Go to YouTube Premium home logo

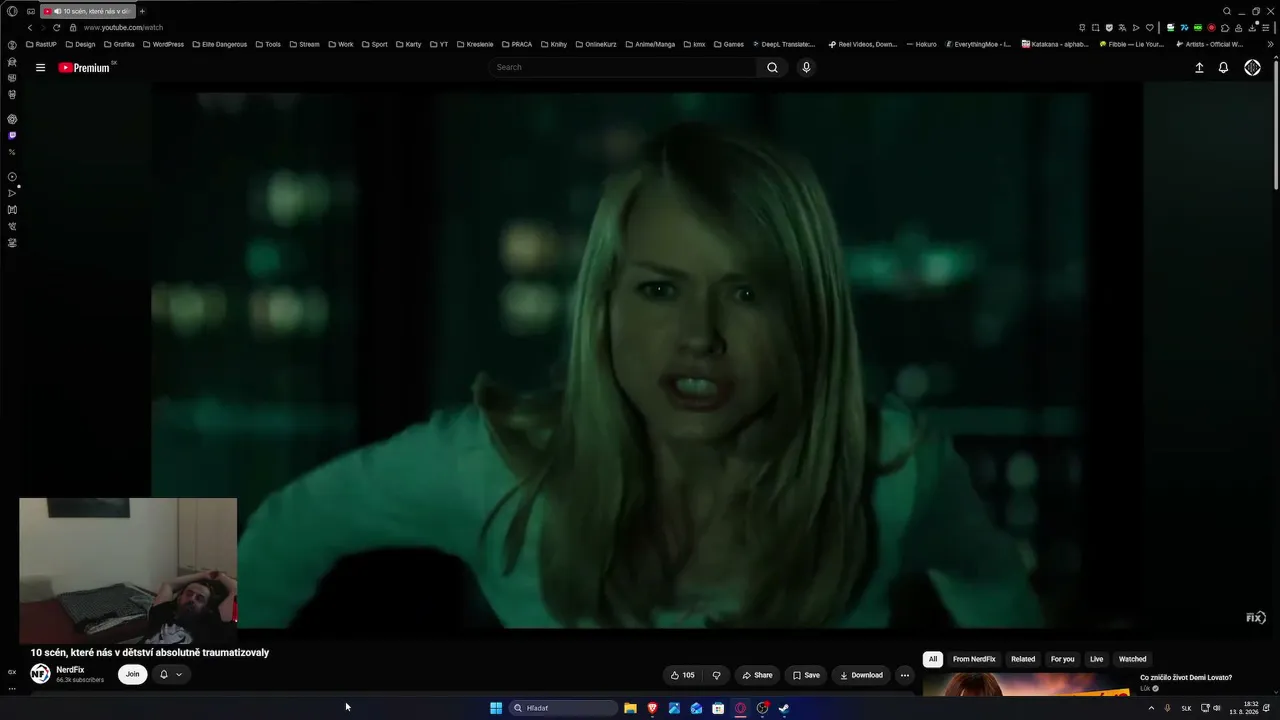(84, 68)
